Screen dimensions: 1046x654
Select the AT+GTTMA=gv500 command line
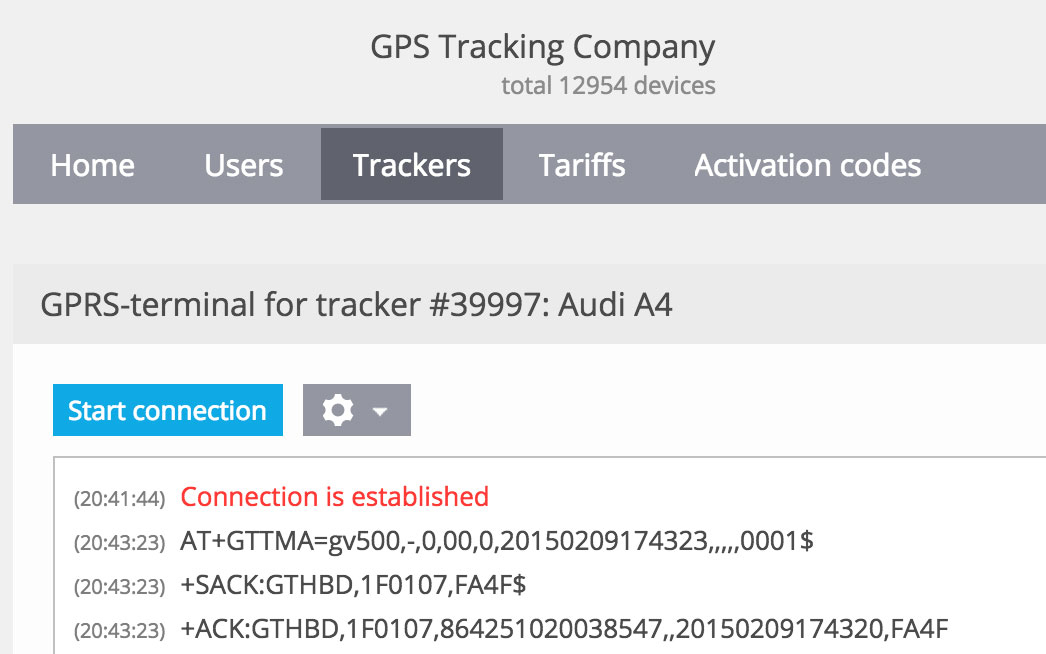[x=497, y=541]
